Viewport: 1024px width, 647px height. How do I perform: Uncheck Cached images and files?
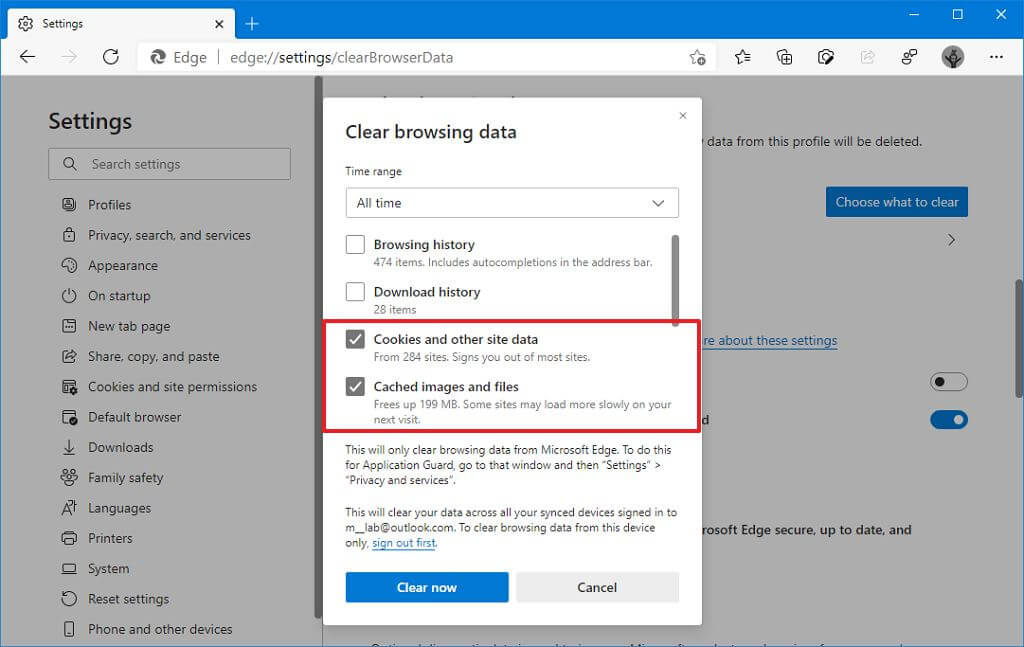point(355,386)
